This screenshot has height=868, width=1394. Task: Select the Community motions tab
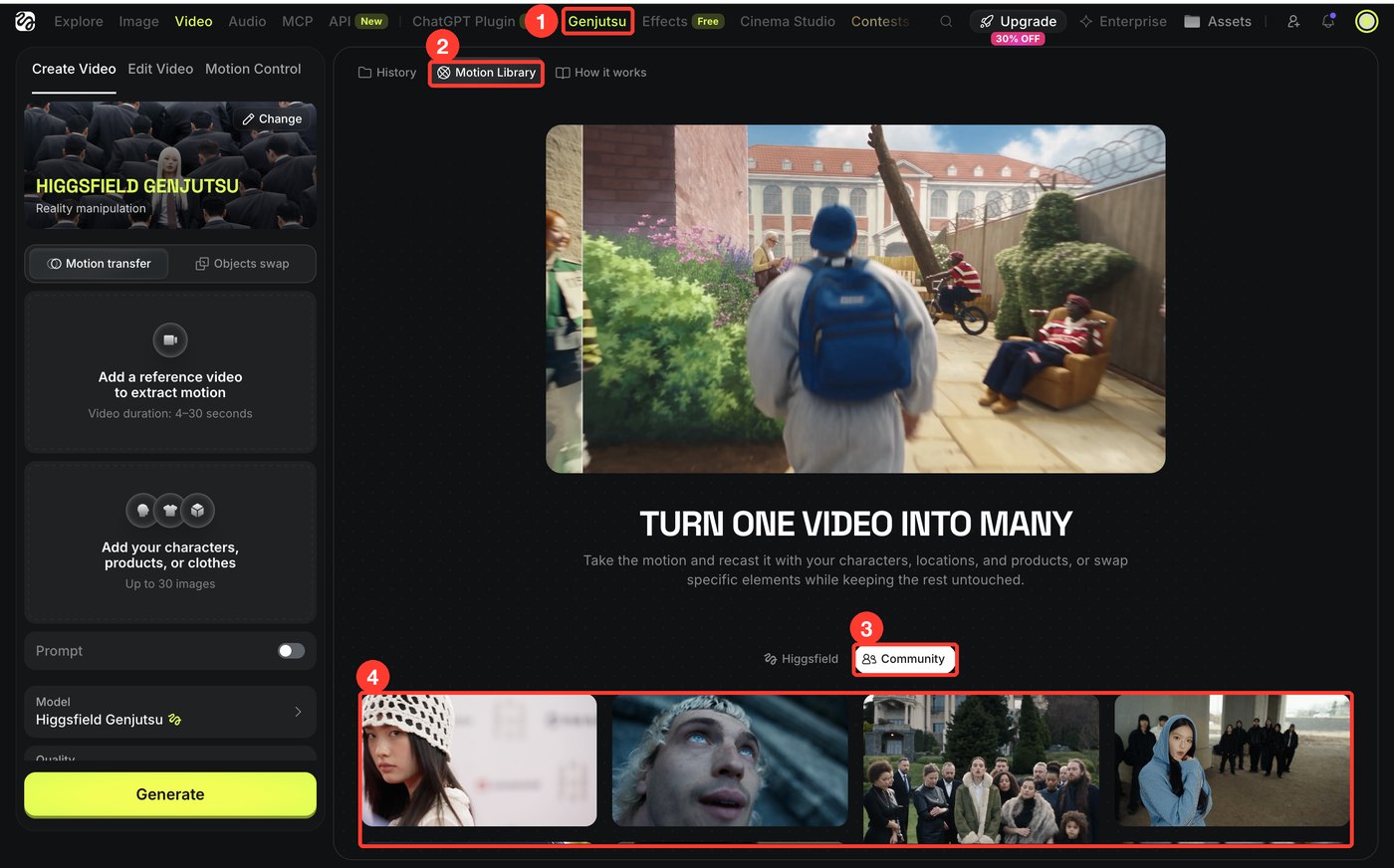pos(904,659)
